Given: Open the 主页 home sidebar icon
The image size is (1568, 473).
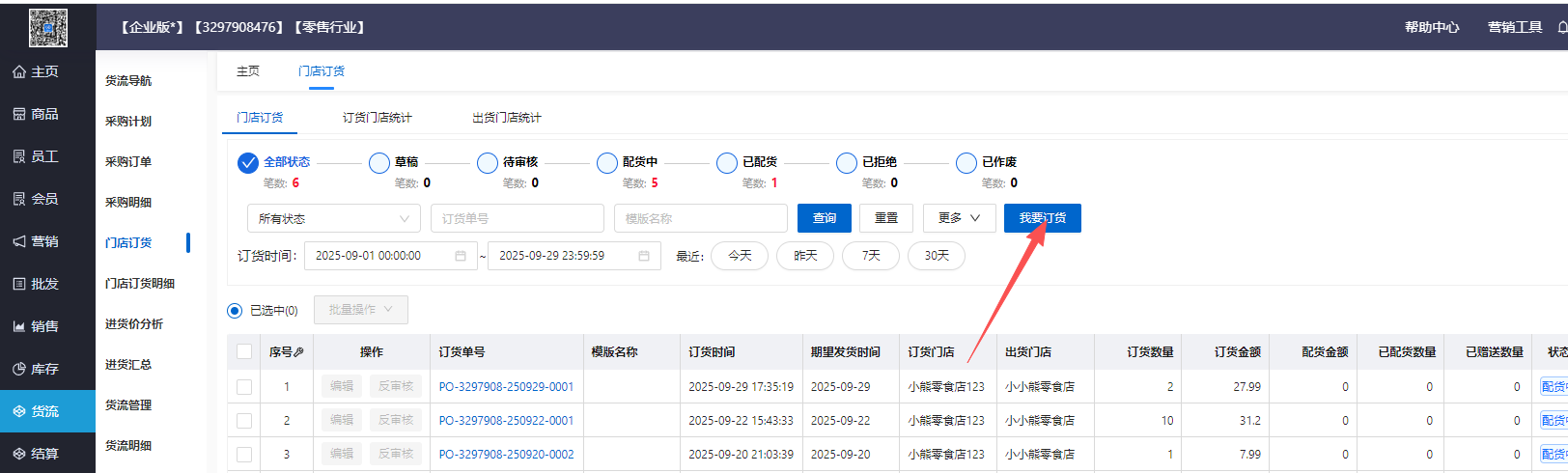Looking at the screenshot, I should tap(19, 72).
